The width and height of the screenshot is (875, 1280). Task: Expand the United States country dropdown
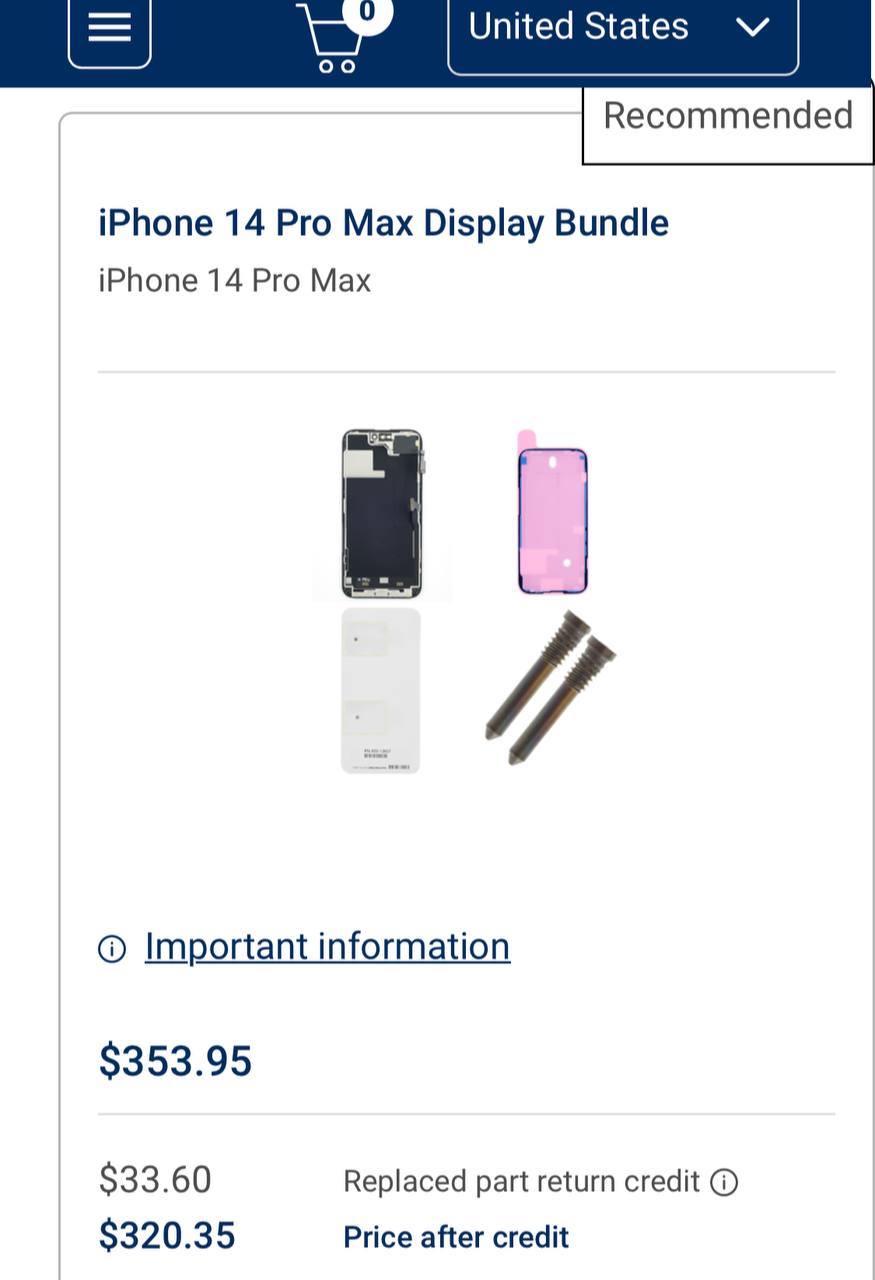tap(623, 30)
